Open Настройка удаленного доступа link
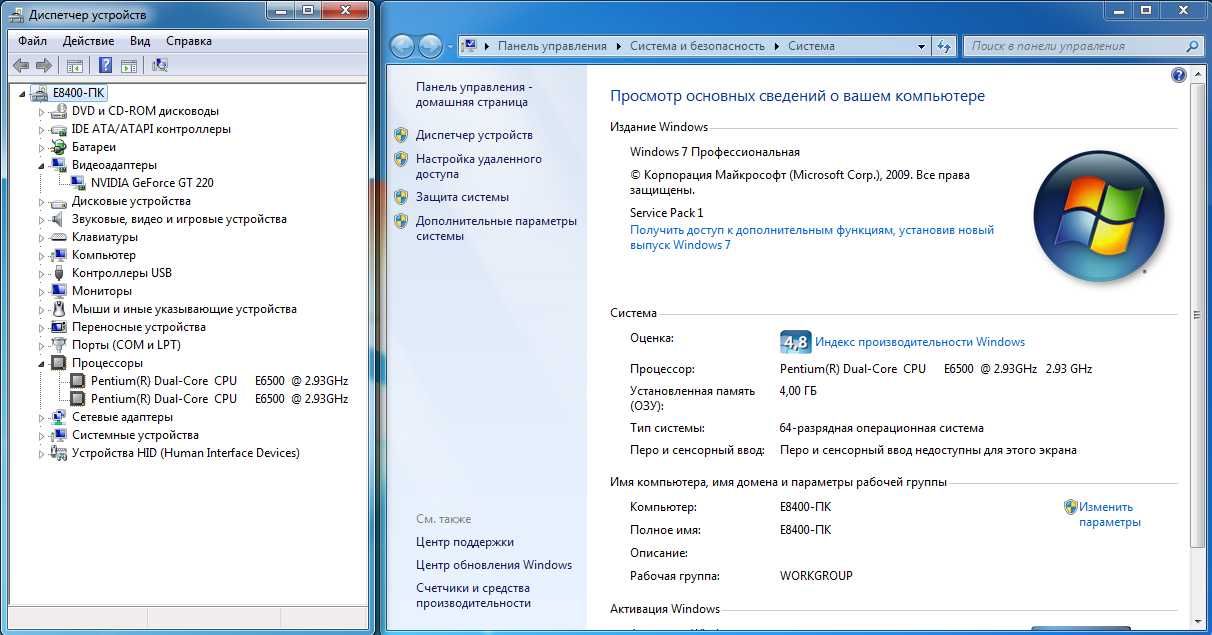Viewport: 1212px width, 635px height. tap(479, 166)
